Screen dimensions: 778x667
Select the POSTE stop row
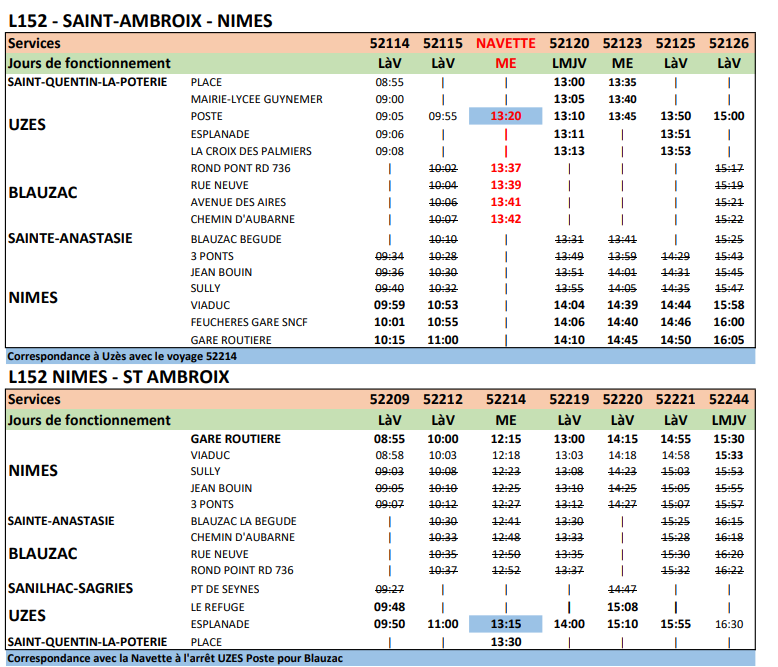(x=206, y=116)
